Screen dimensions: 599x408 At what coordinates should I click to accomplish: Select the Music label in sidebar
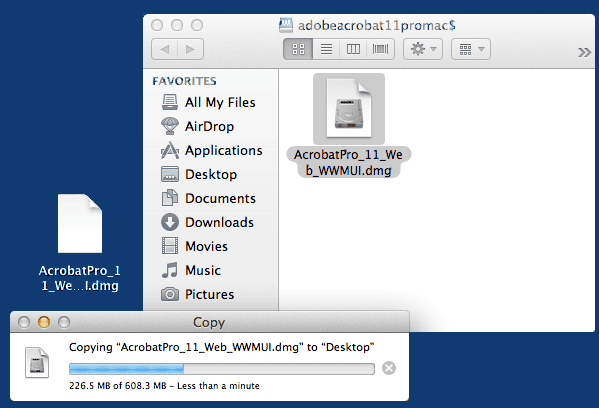(x=203, y=270)
